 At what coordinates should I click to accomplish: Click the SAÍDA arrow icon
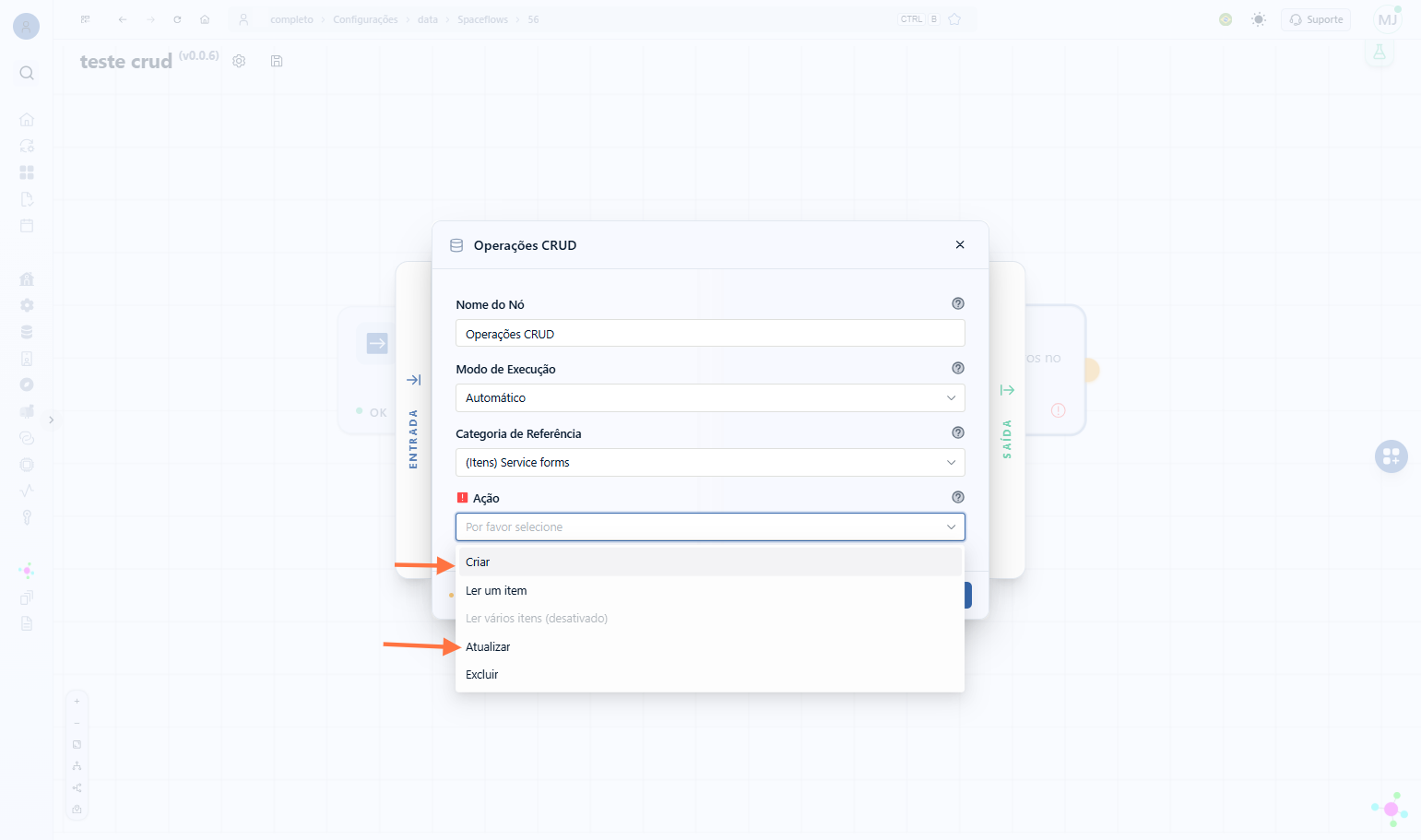pyautogui.click(x=1007, y=390)
